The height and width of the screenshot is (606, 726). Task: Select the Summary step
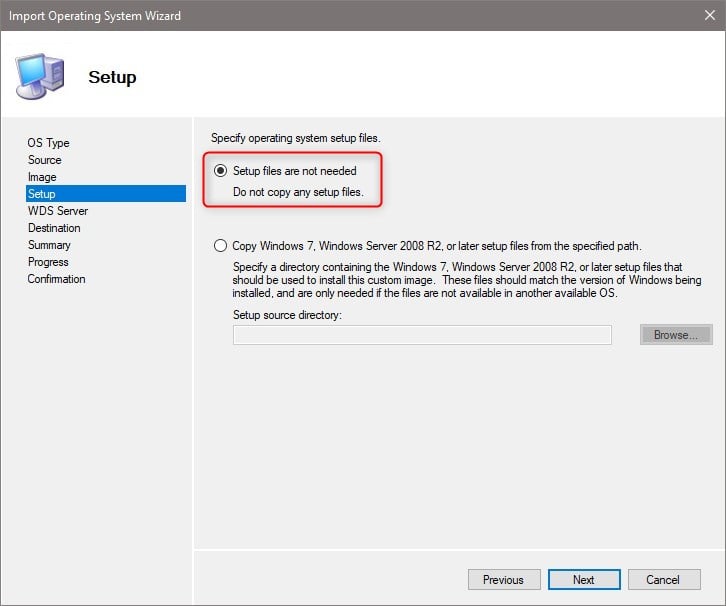tap(49, 245)
